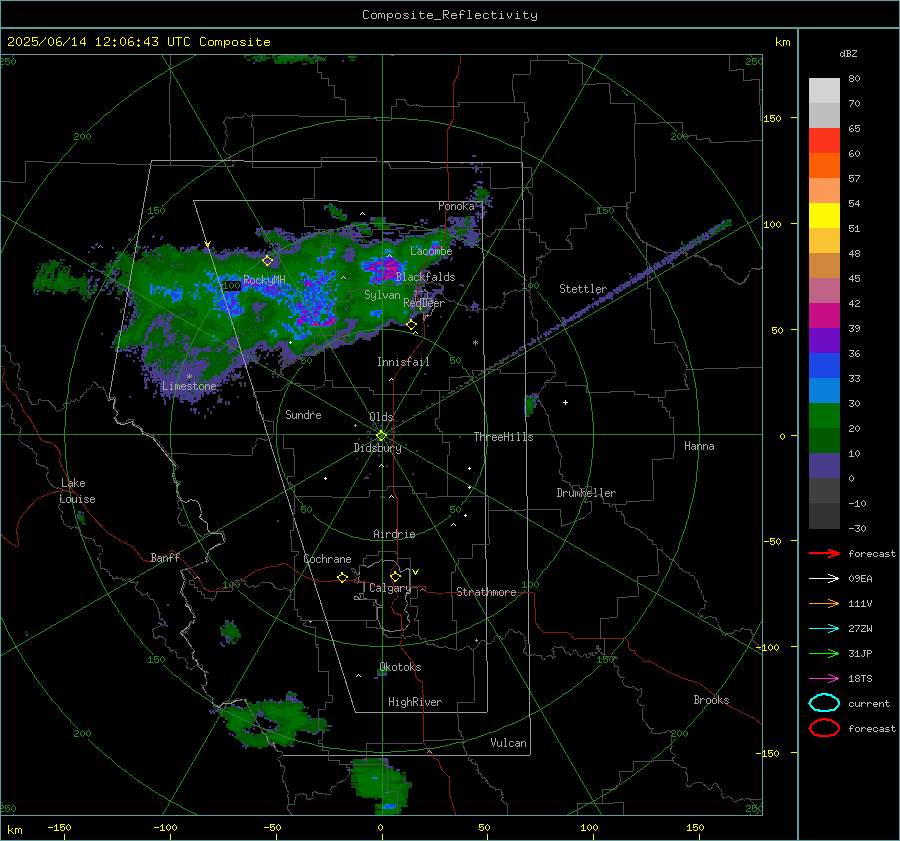
Task: Click the yellow diamond marker above RockyMH
Action: point(267,261)
